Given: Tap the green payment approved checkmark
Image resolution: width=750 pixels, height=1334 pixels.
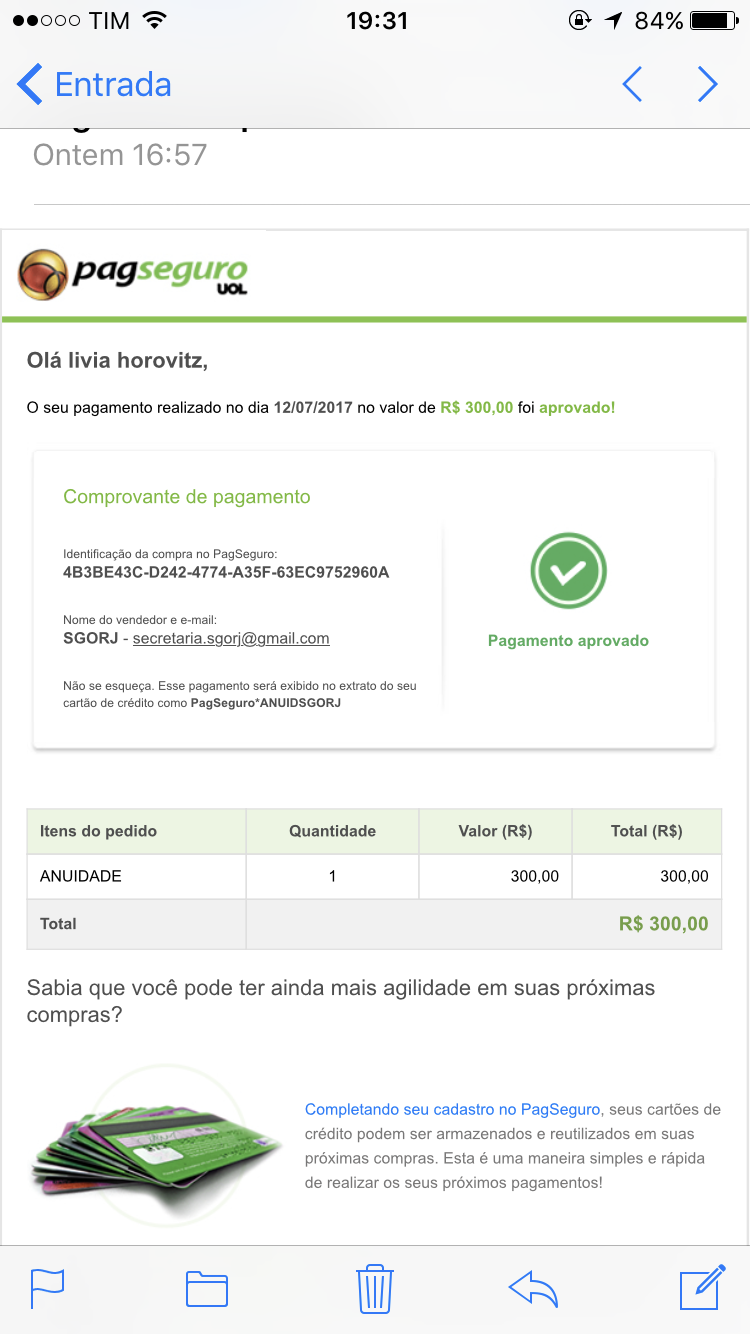Looking at the screenshot, I should 568,571.
